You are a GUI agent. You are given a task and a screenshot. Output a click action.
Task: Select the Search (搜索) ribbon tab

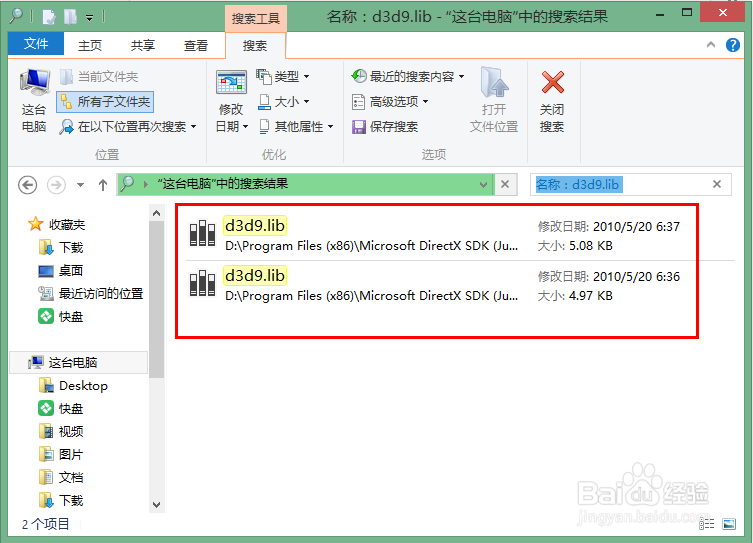[255, 46]
